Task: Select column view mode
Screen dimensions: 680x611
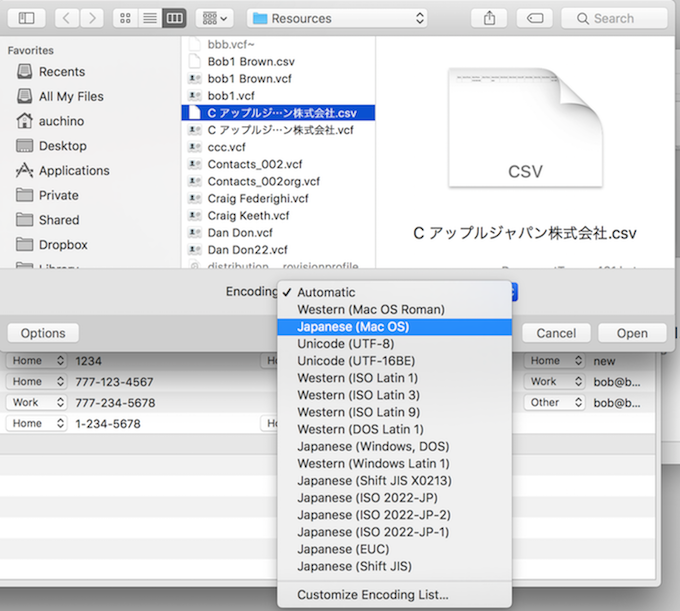Action: 174,18
